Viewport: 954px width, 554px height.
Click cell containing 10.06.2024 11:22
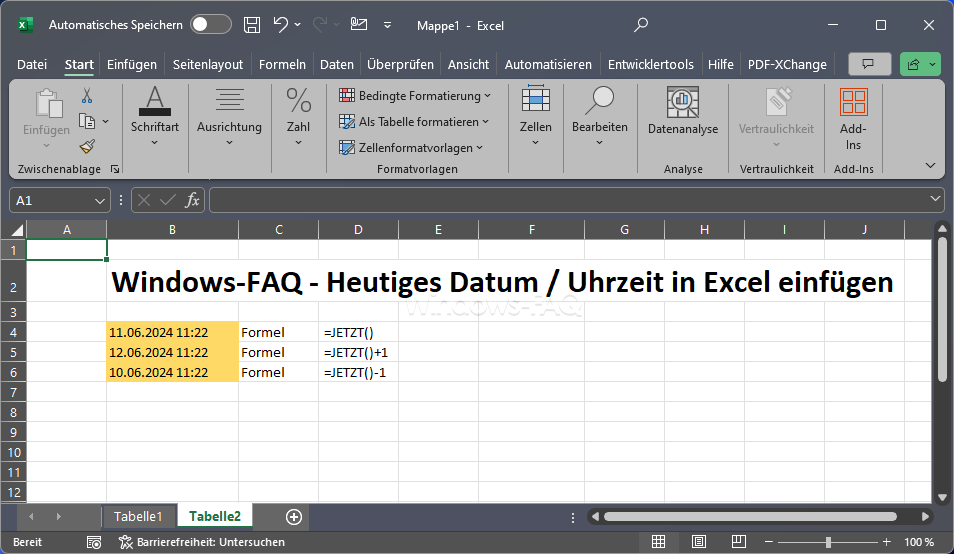[172, 372]
